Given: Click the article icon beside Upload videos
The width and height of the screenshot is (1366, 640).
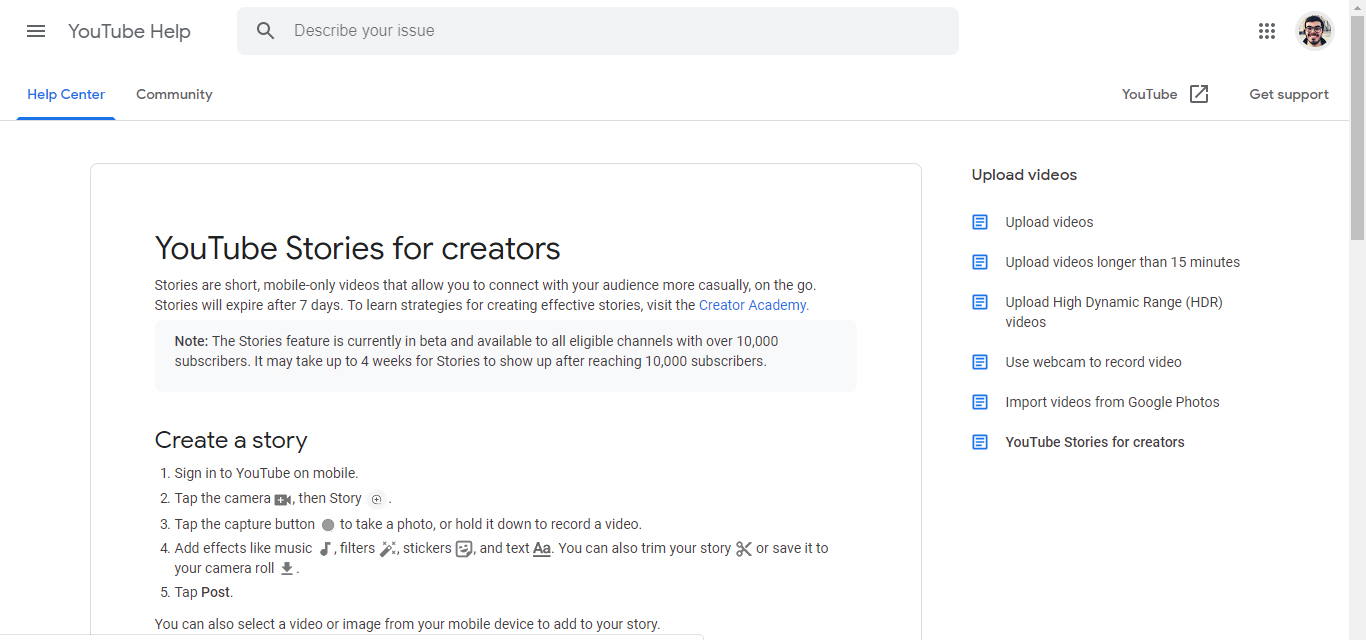Looking at the screenshot, I should tap(980, 222).
